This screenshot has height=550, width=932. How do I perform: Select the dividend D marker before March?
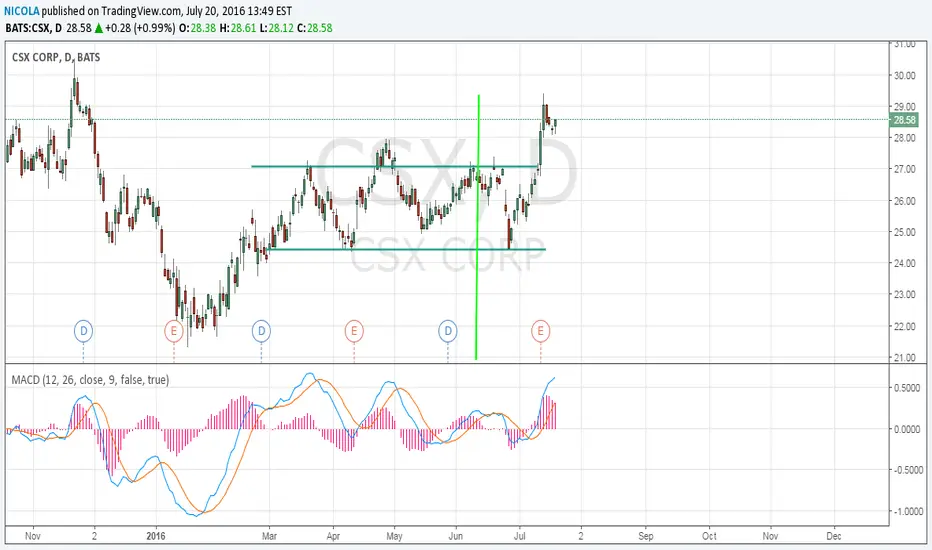pos(262,331)
